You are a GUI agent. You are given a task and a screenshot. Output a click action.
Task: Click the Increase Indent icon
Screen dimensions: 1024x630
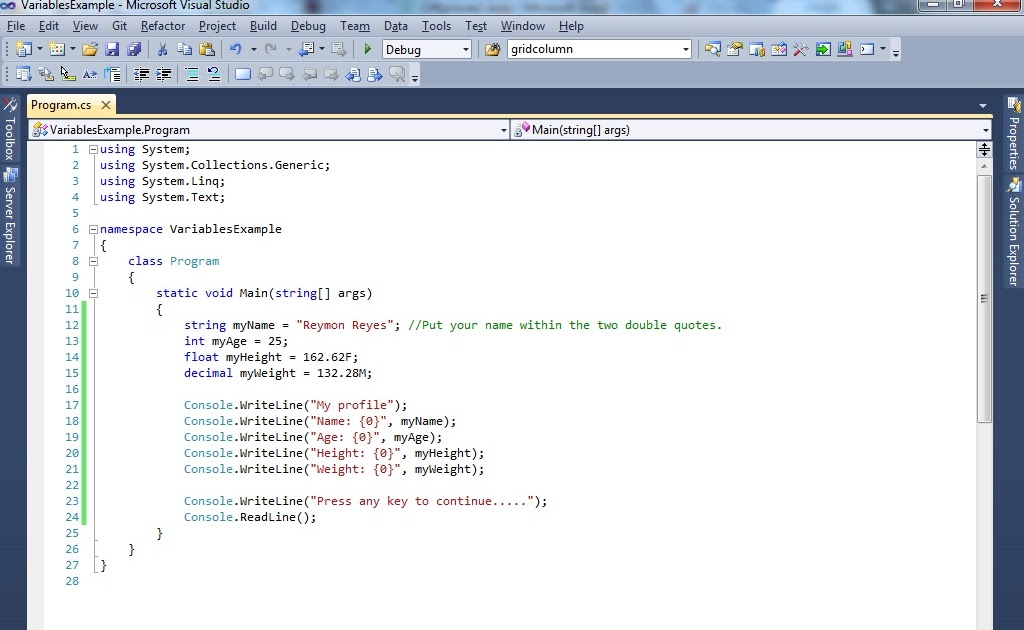[162, 73]
